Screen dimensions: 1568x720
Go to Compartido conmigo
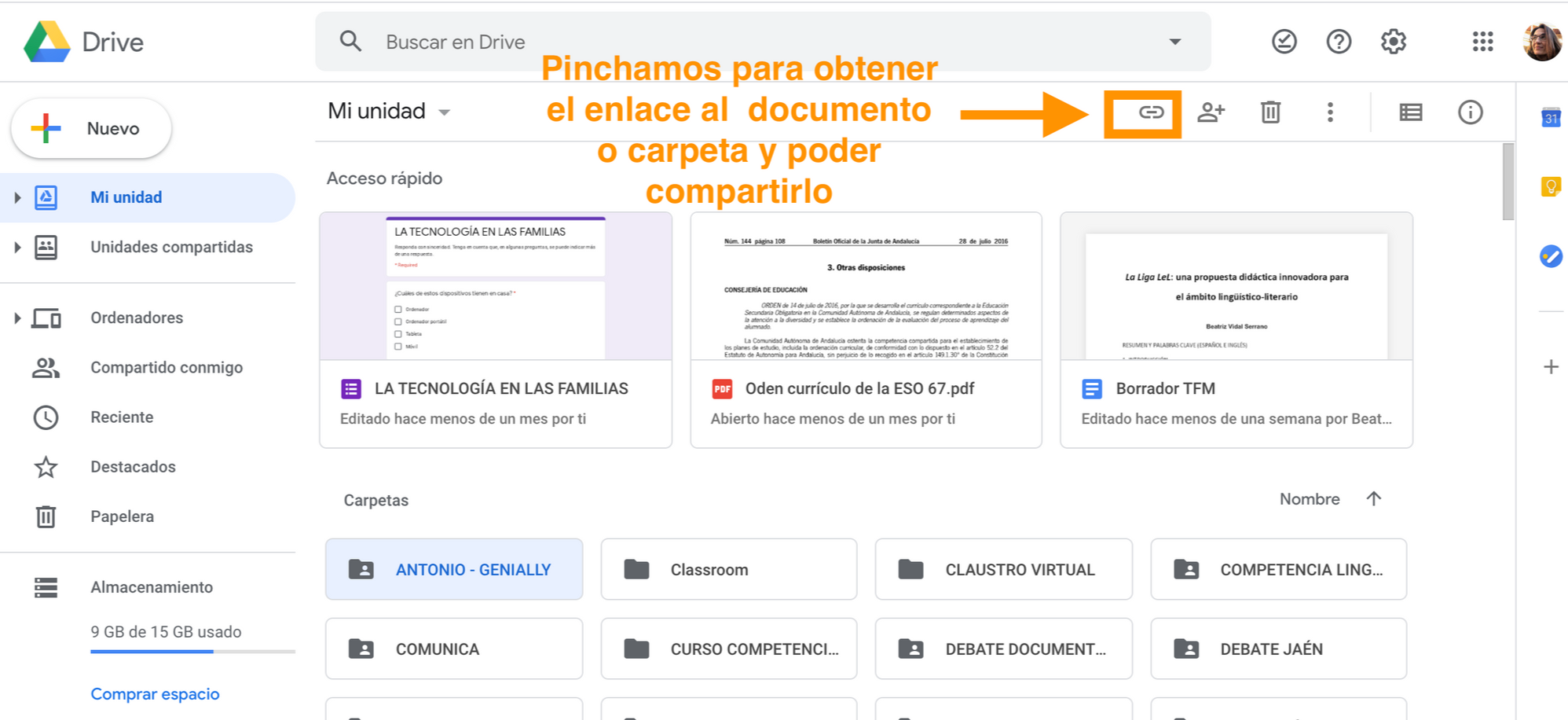click(166, 367)
